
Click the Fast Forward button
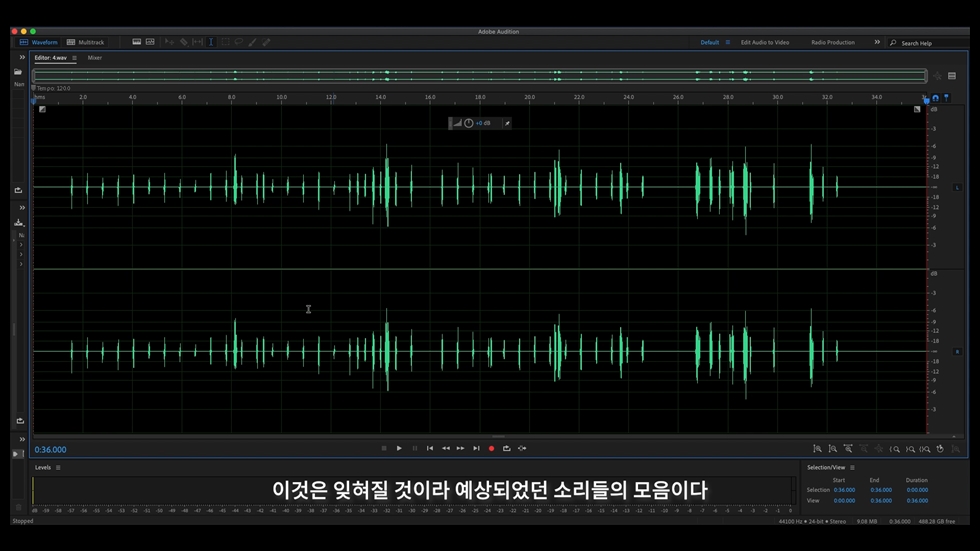pos(460,448)
